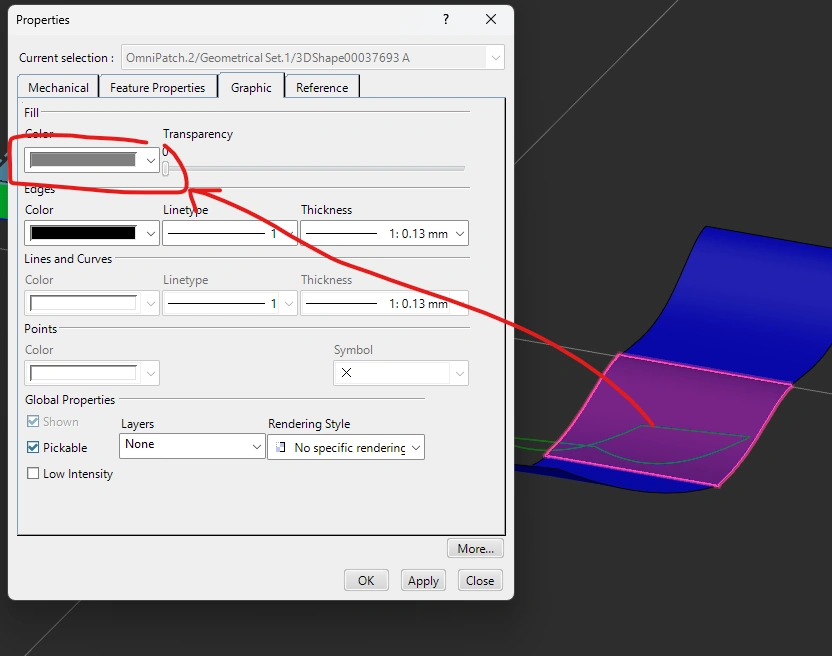Open the Layers None dropdown
832x656 pixels.
tap(192, 446)
